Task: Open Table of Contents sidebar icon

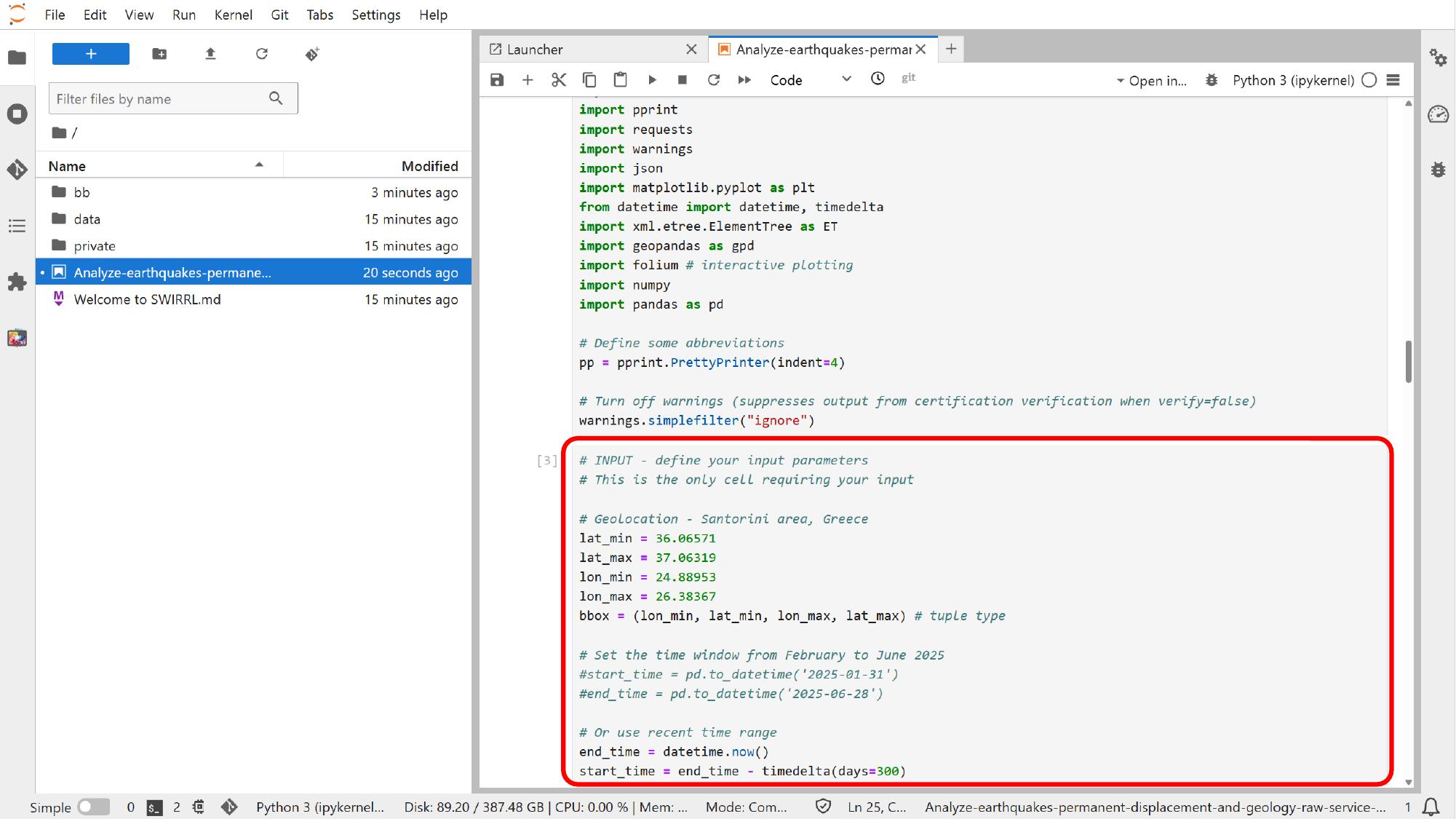Action: [17, 226]
